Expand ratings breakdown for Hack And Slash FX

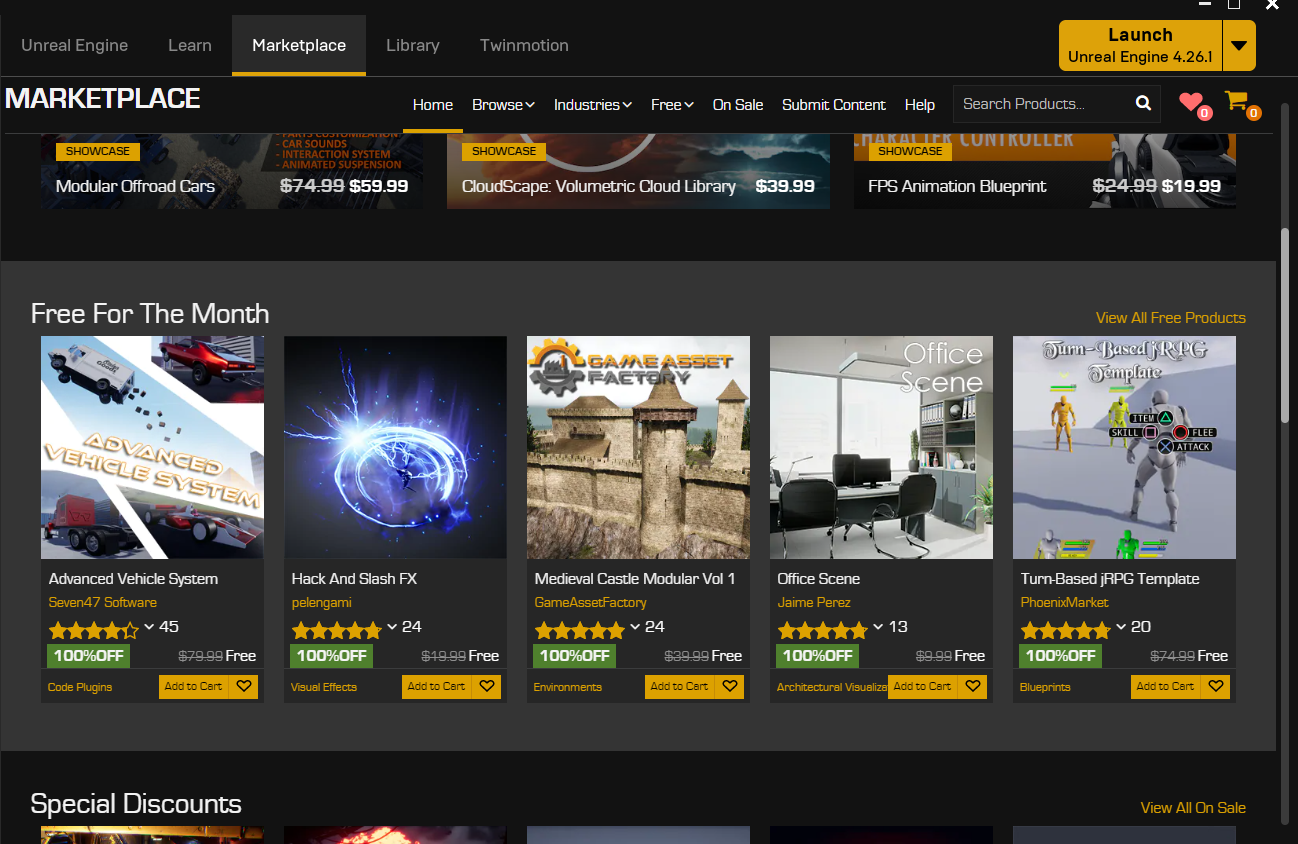coord(392,627)
